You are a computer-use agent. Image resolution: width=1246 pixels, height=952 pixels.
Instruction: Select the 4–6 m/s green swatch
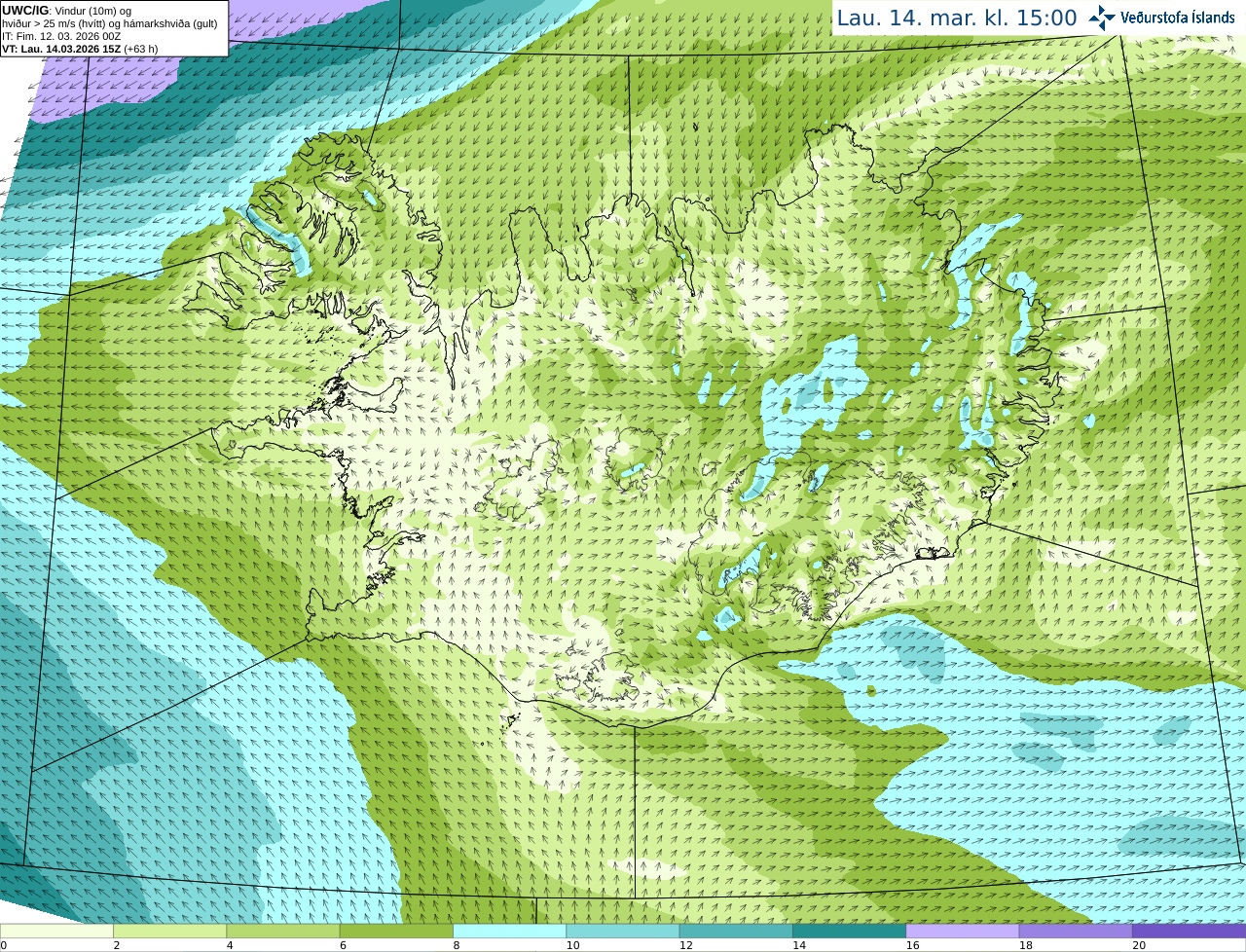pyautogui.click(x=283, y=931)
